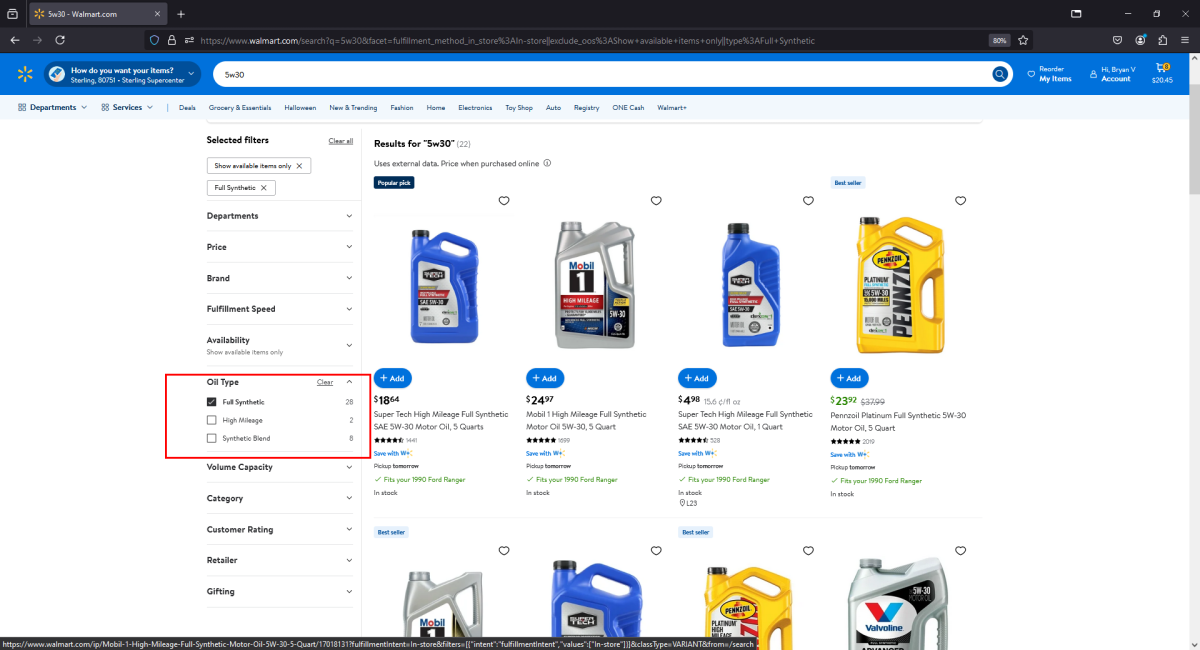The height and width of the screenshot is (650, 1200).
Task: Expand the Departments filter section in sidebar
Action: click(x=280, y=216)
